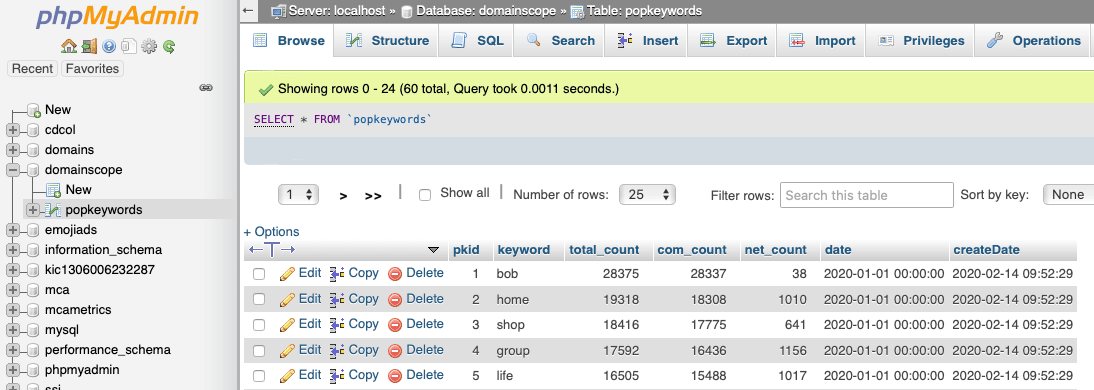Screen dimensions: 1094x390
Task: Sort by the createDate column header
Action: click(986, 250)
